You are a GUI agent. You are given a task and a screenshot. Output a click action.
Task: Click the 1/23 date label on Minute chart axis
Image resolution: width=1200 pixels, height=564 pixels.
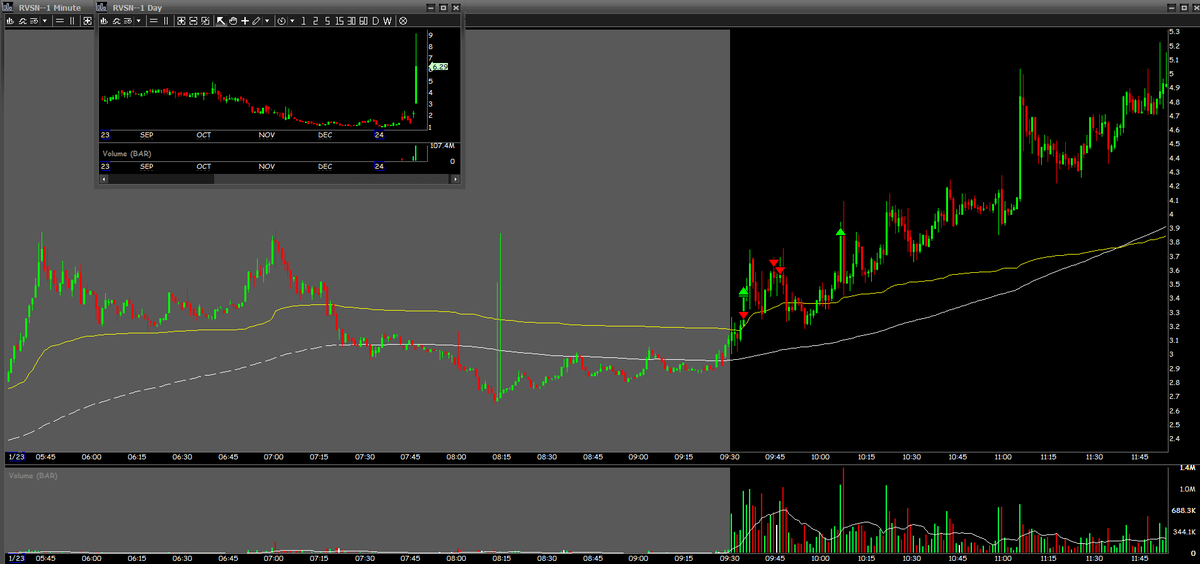coord(15,457)
